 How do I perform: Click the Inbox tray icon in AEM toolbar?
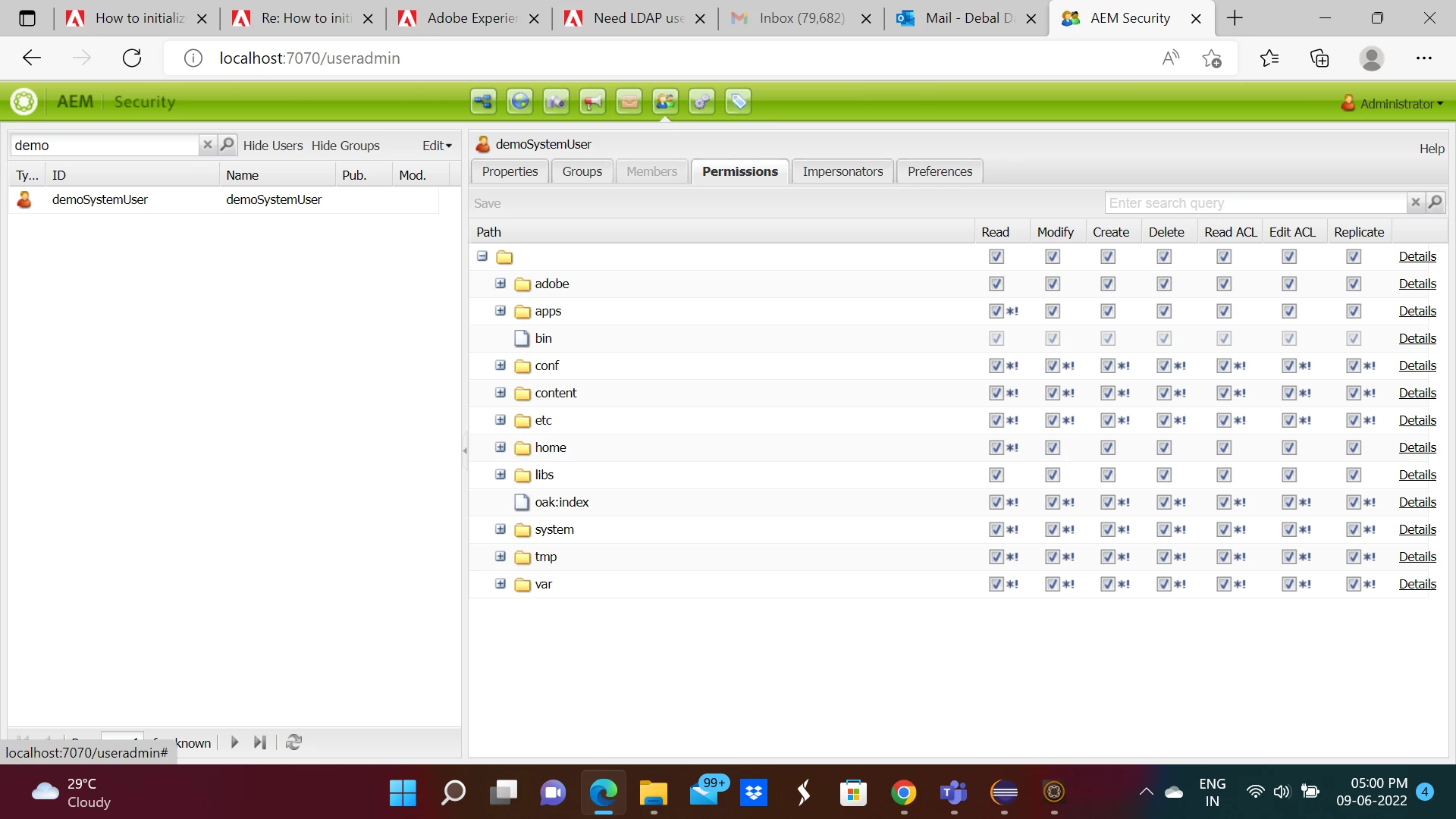pyautogui.click(x=629, y=102)
